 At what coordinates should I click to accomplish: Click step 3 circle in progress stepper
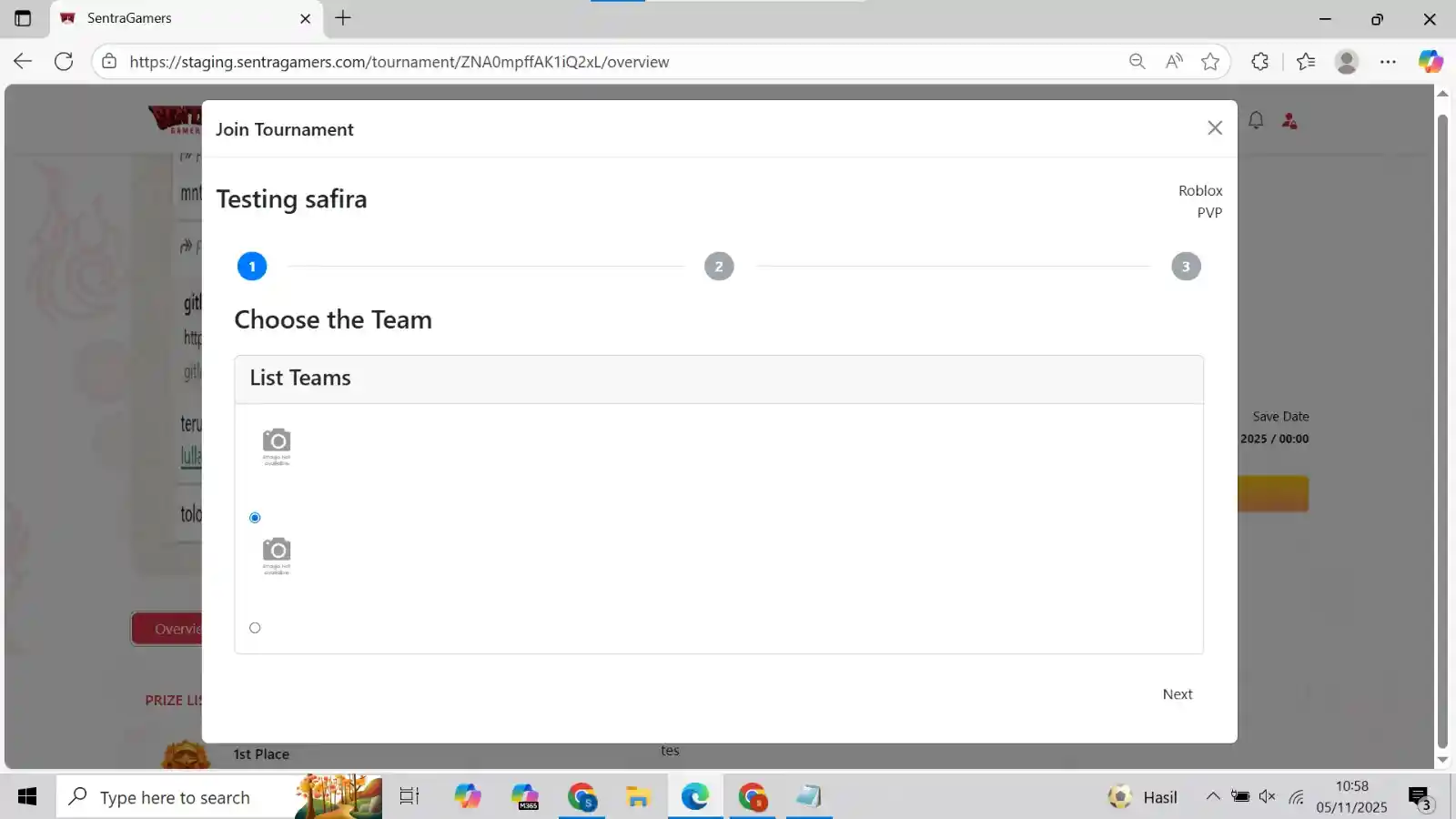click(x=1185, y=267)
